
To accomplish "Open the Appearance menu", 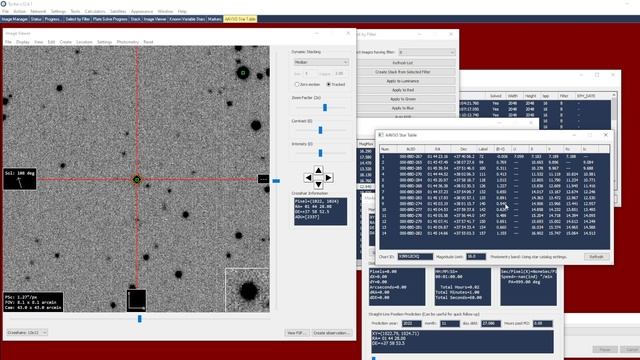I will pos(142,11).
